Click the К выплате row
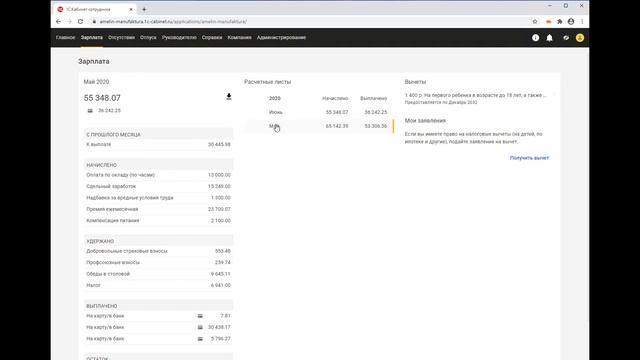640x360 pixels. tap(158, 144)
